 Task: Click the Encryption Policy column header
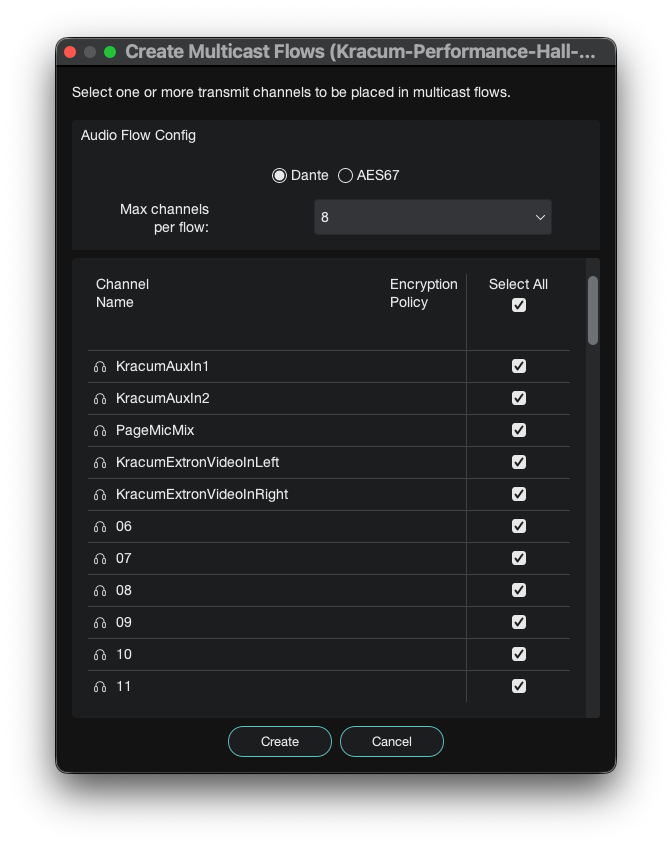pyautogui.click(x=424, y=293)
